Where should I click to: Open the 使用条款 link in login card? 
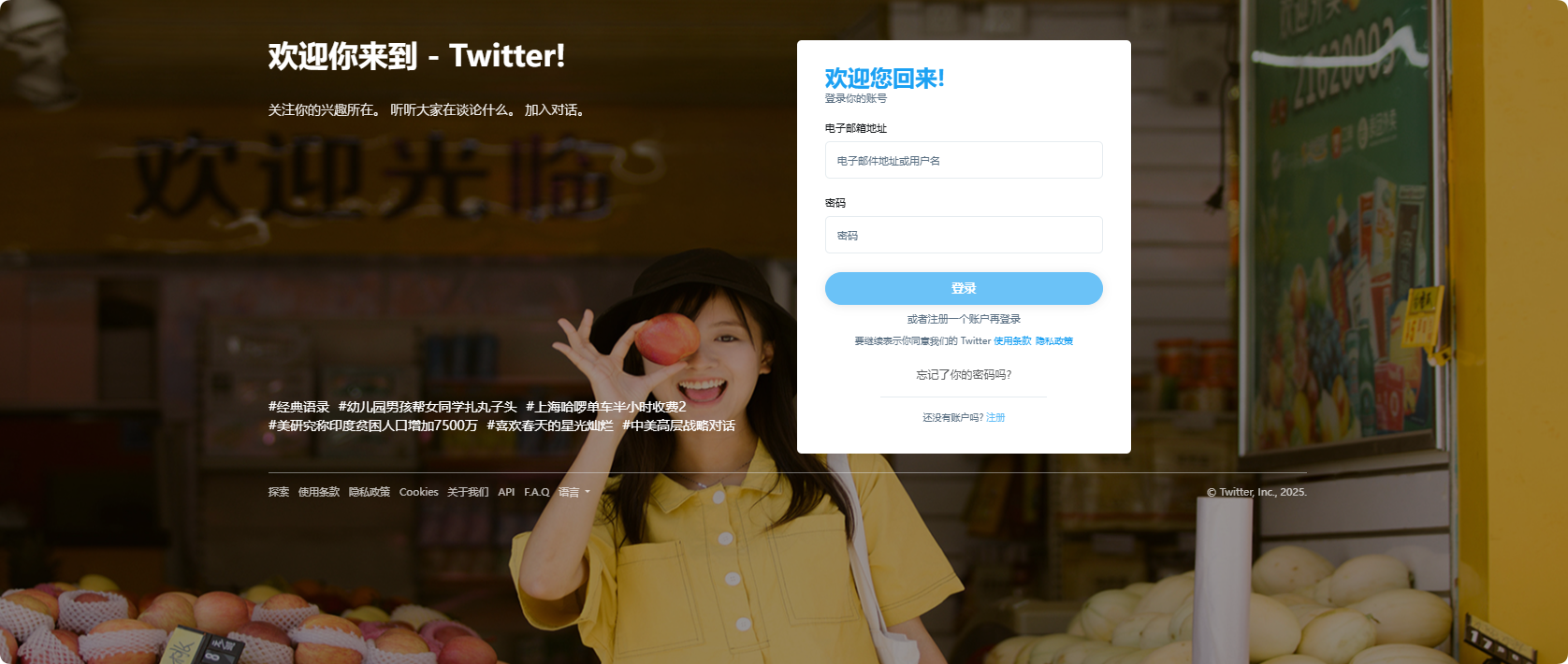tap(1012, 341)
